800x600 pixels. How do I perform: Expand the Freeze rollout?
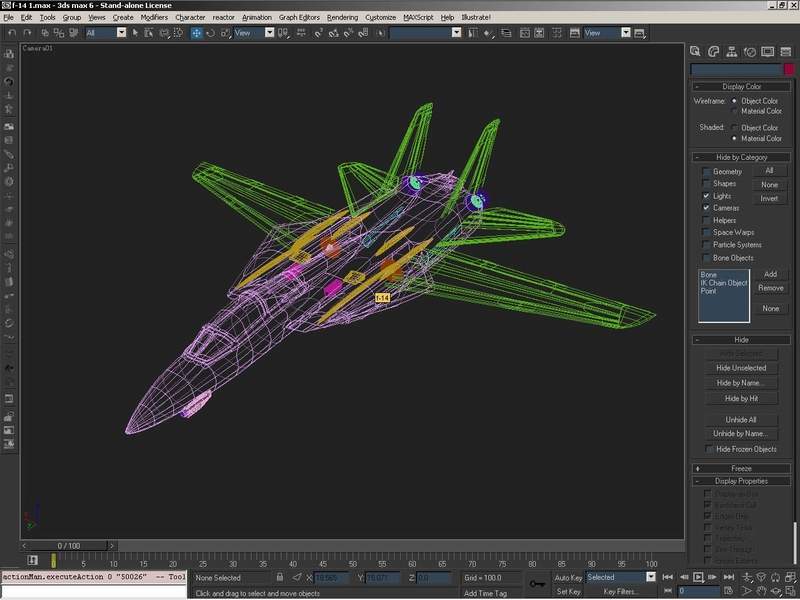741,468
